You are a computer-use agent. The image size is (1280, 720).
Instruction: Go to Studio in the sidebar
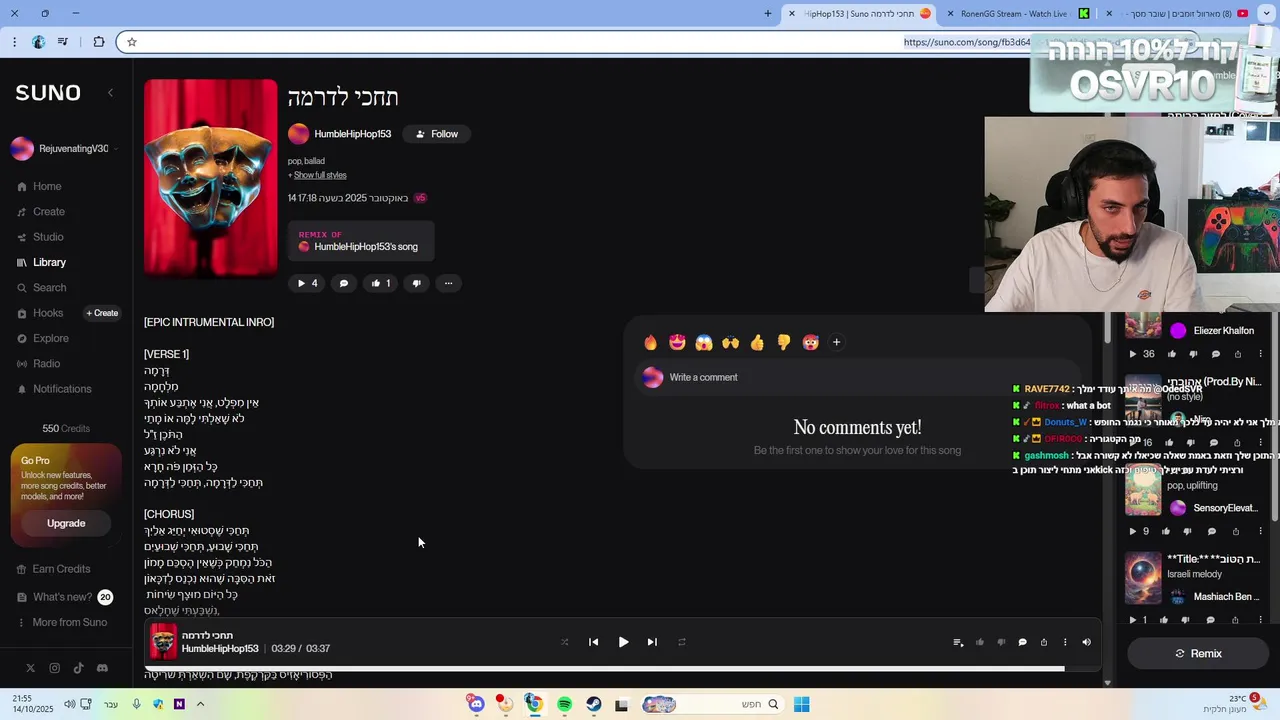point(41,237)
